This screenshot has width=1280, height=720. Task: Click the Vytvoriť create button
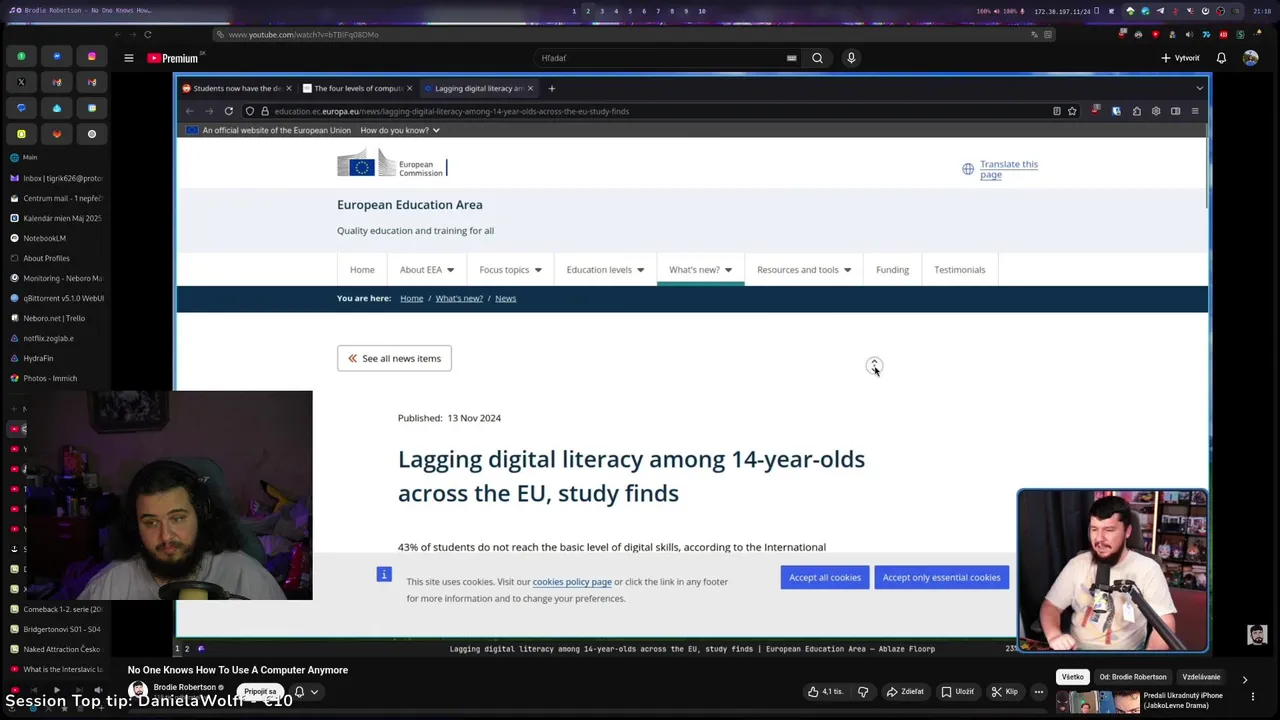pos(1180,58)
